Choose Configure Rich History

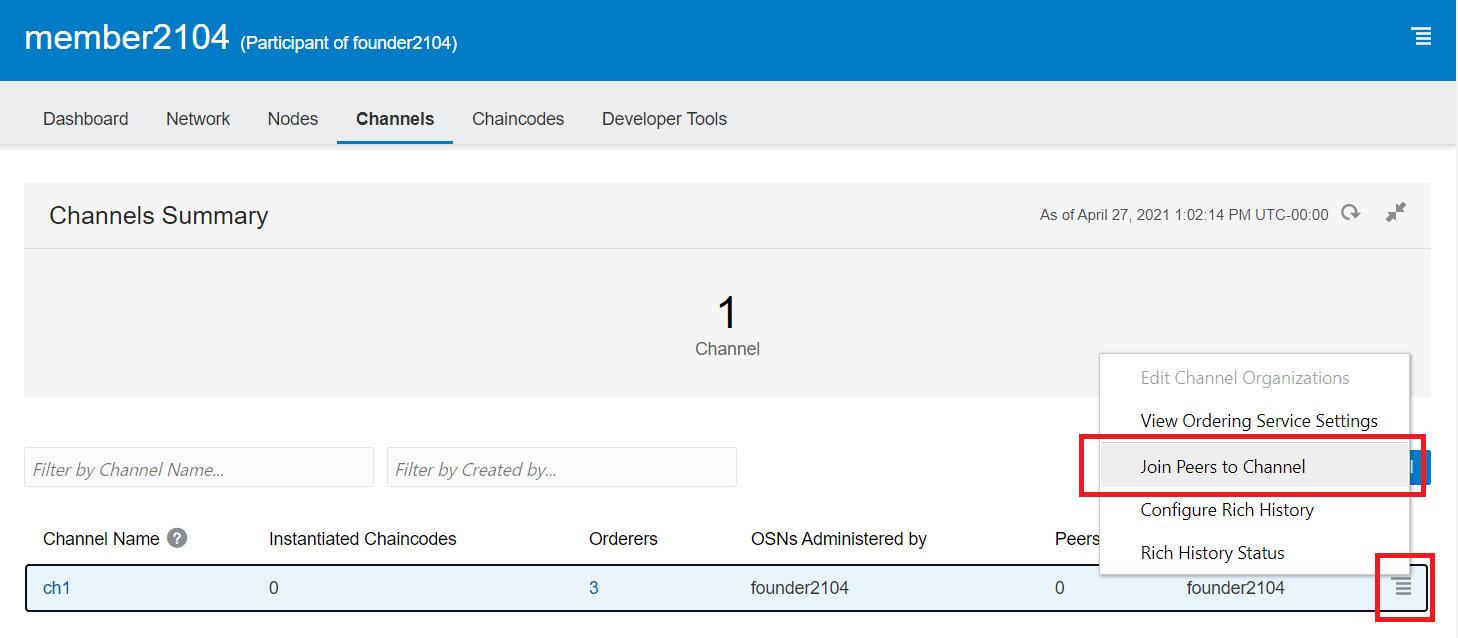click(1227, 510)
